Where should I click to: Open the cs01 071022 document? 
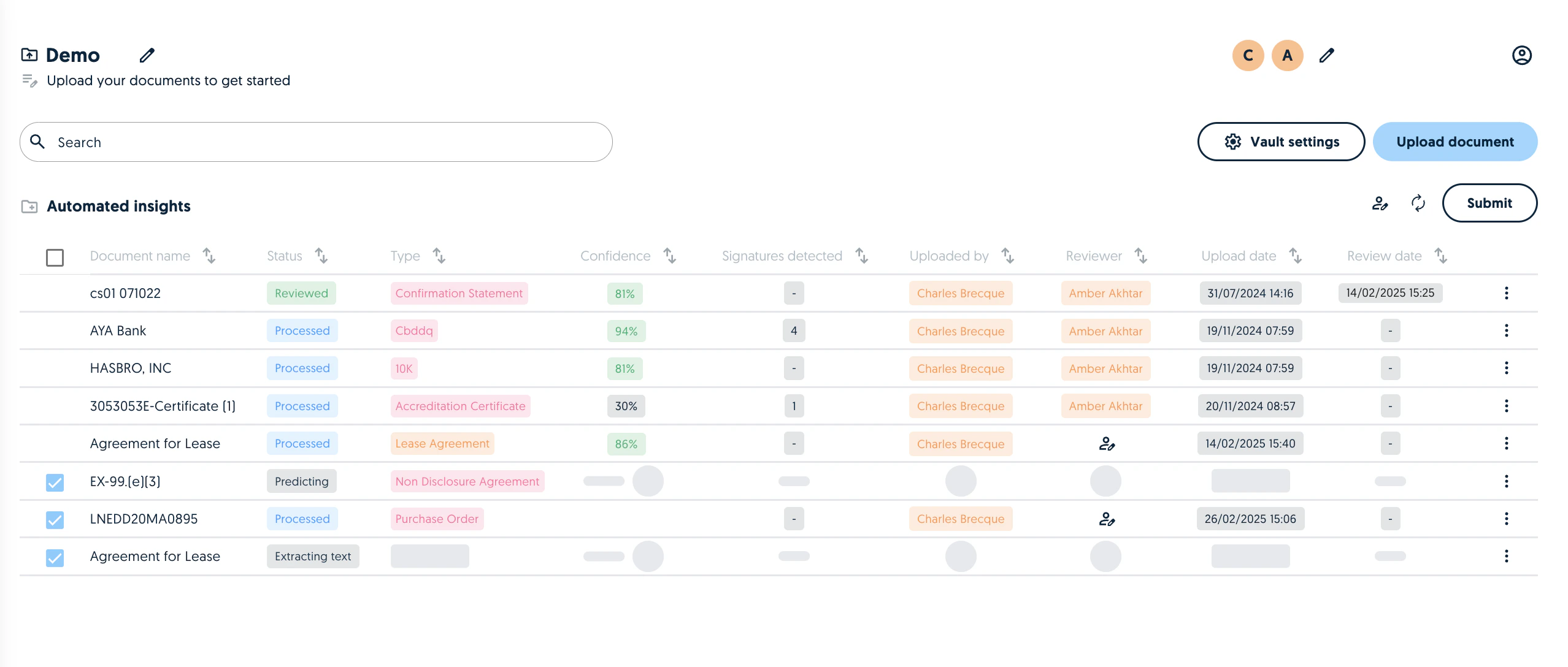coord(125,293)
